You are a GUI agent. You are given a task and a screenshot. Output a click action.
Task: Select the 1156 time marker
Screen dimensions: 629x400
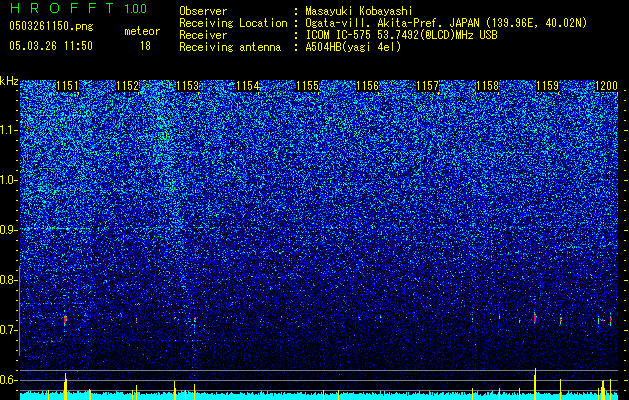click(x=367, y=86)
